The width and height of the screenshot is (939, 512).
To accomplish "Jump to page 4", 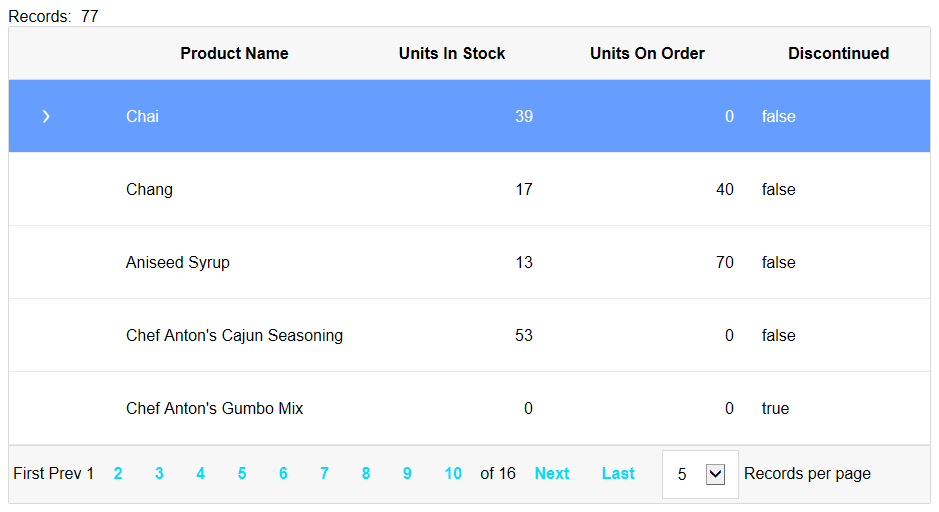I will click(x=201, y=474).
